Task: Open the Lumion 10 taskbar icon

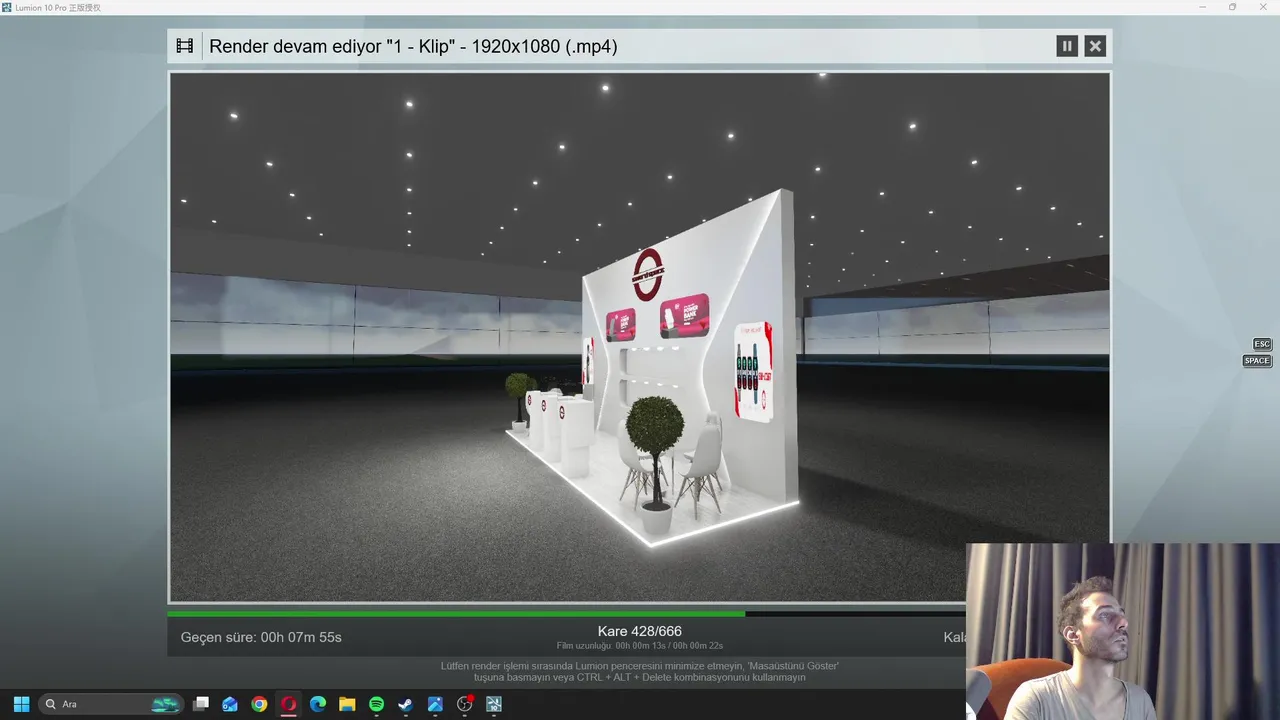Action: (493, 704)
